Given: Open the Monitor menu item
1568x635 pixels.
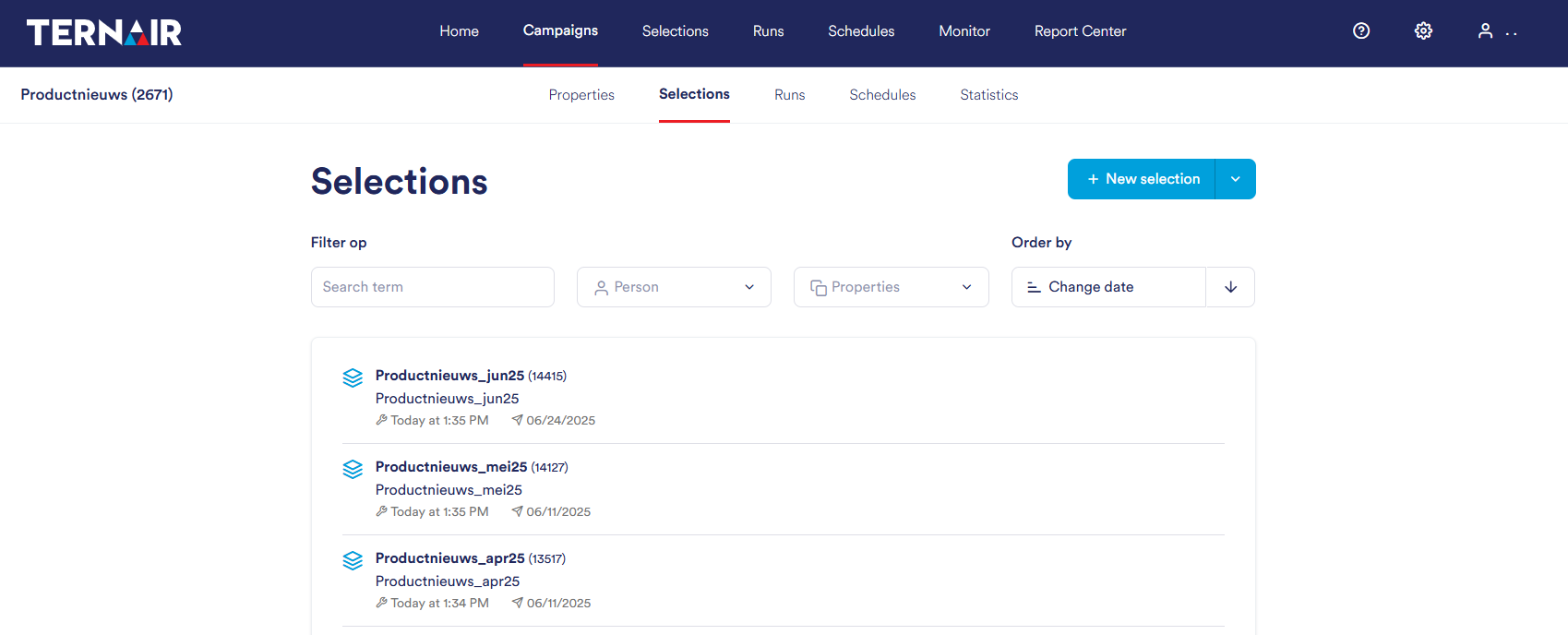Looking at the screenshot, I should pos(964,31).
